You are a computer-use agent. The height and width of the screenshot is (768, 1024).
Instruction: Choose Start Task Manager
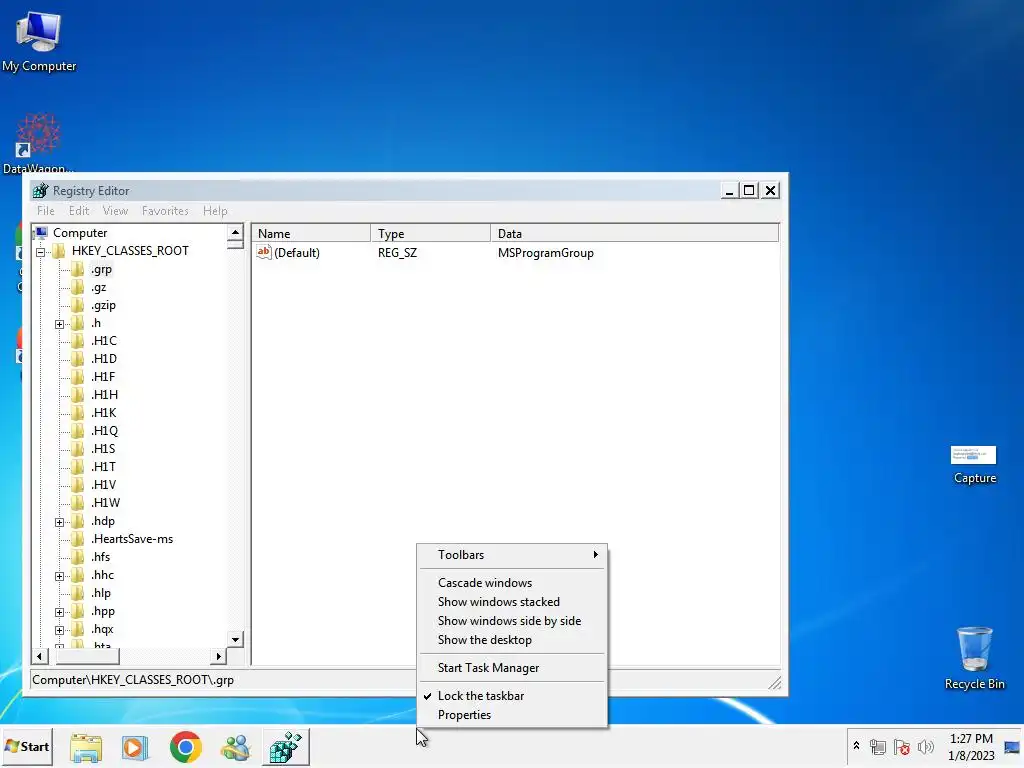pyautogui.click(x=512, y=667)
